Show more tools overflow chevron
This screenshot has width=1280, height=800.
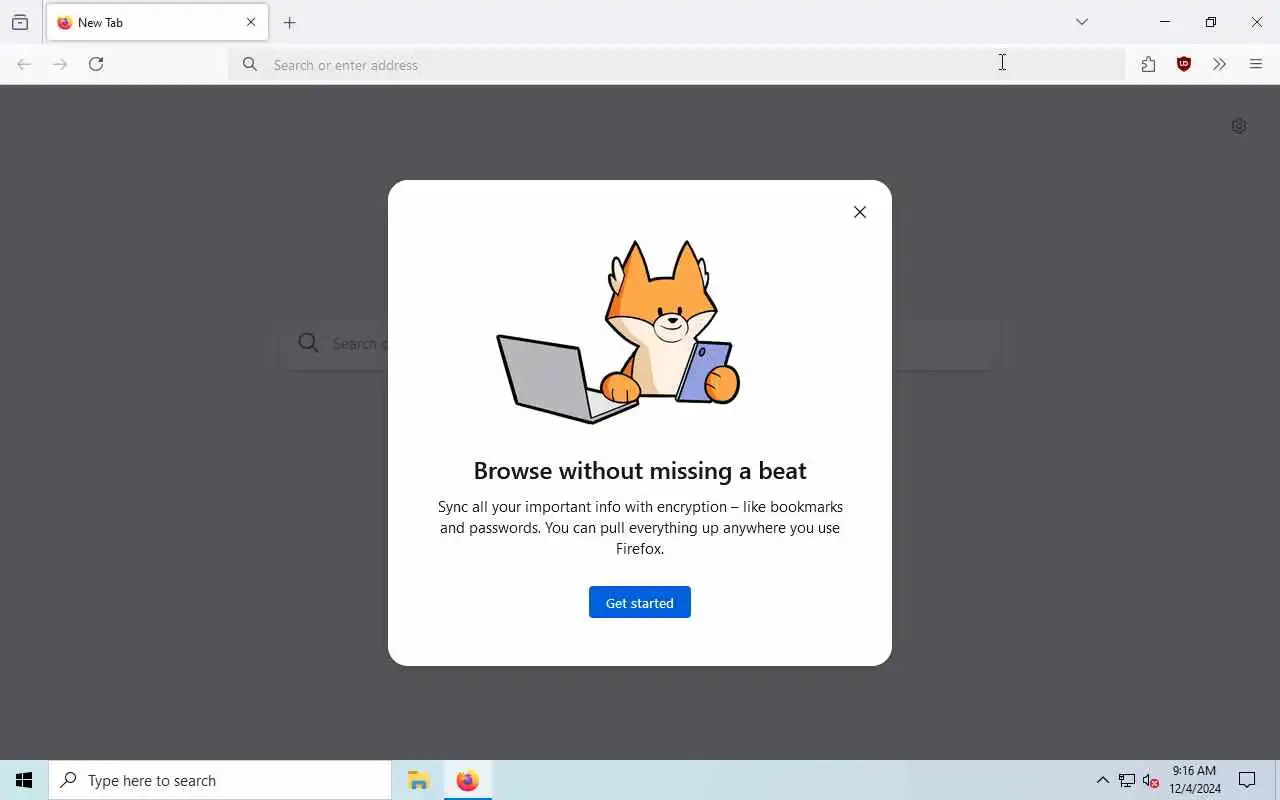click(x=1219, y=64)
